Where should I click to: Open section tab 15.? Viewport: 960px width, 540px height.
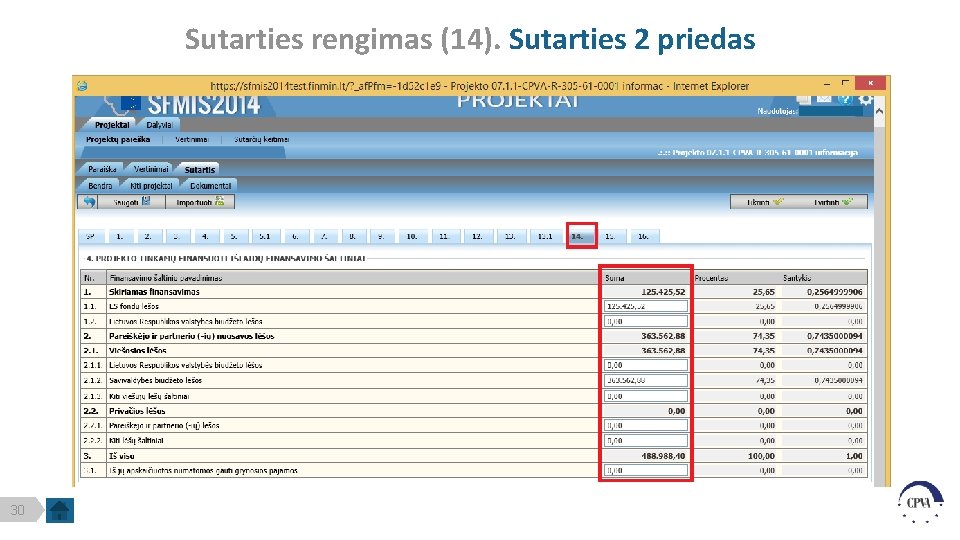click(x=610, y=236)
